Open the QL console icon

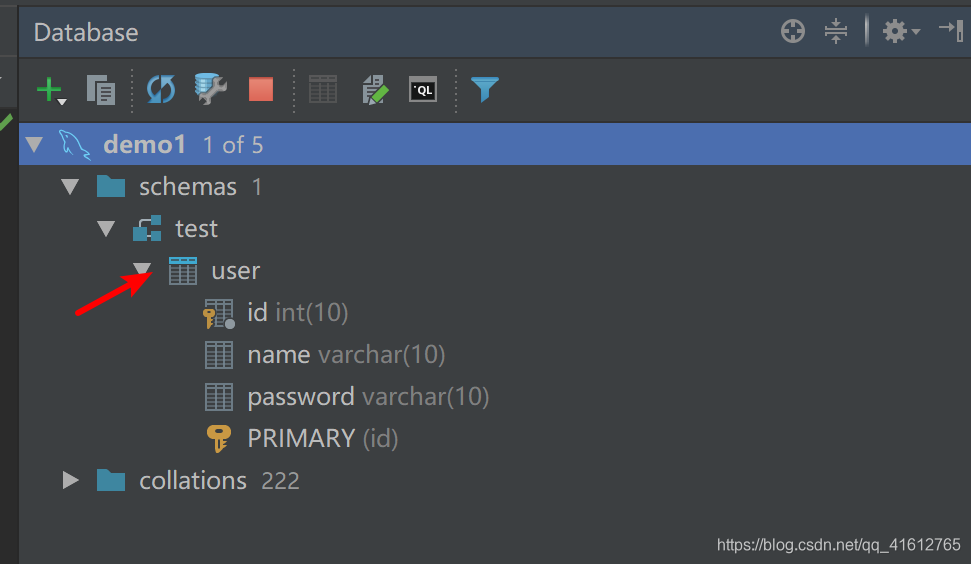(x=423, y=90)
